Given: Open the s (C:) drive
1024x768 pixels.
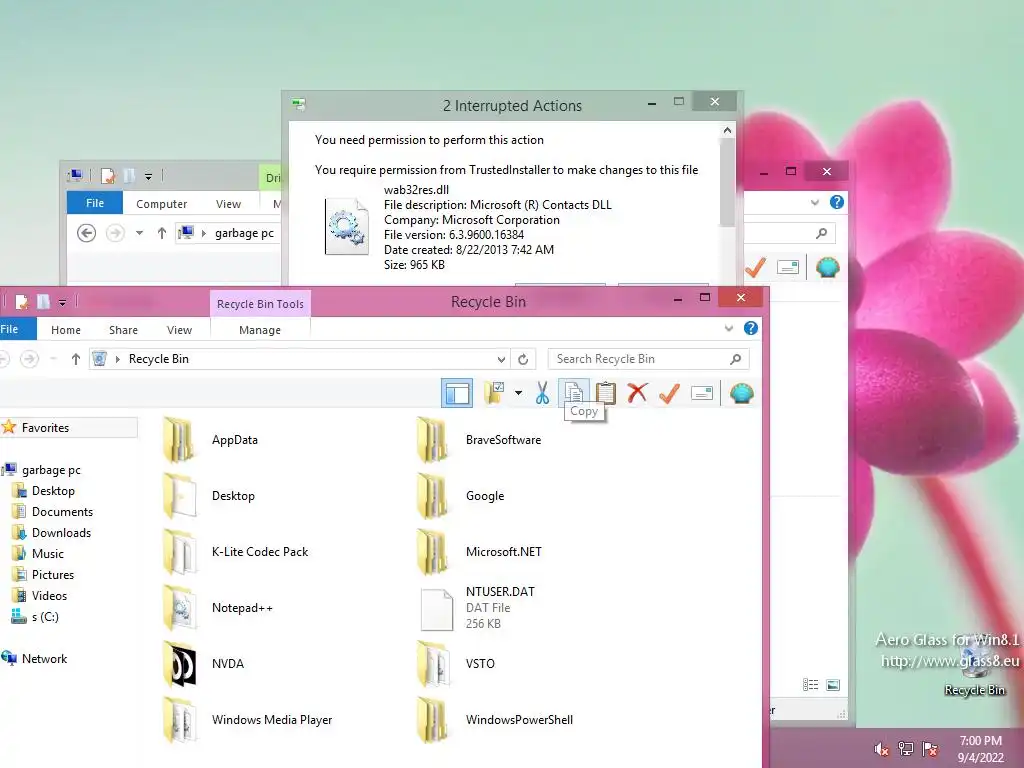Looking at the screenshot, I should click(44, 616).
